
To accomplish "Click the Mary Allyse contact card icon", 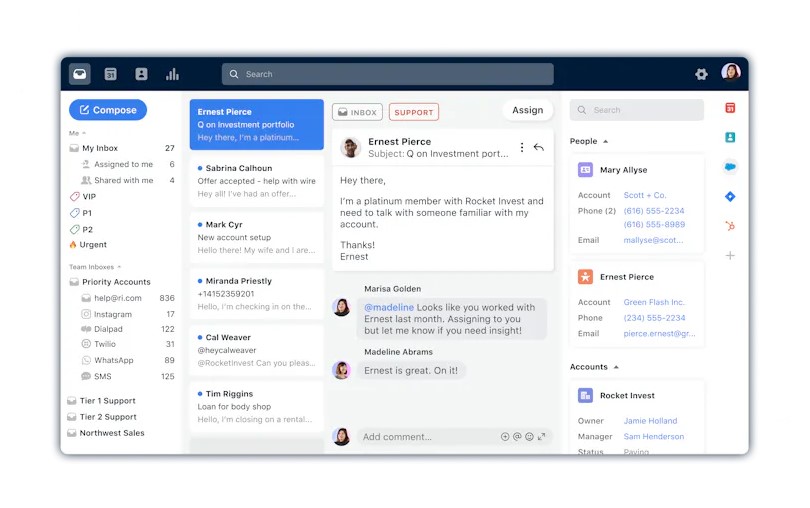I will [585, 170].
